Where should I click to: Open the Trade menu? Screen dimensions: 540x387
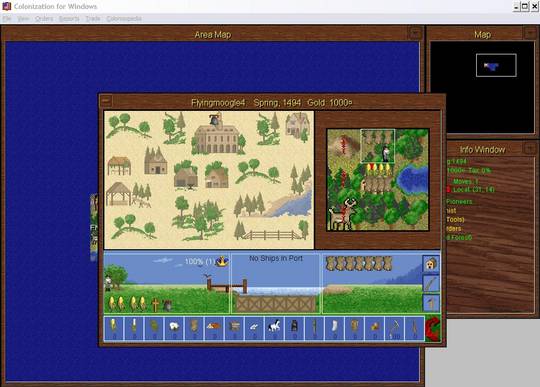tap(93, 19)
